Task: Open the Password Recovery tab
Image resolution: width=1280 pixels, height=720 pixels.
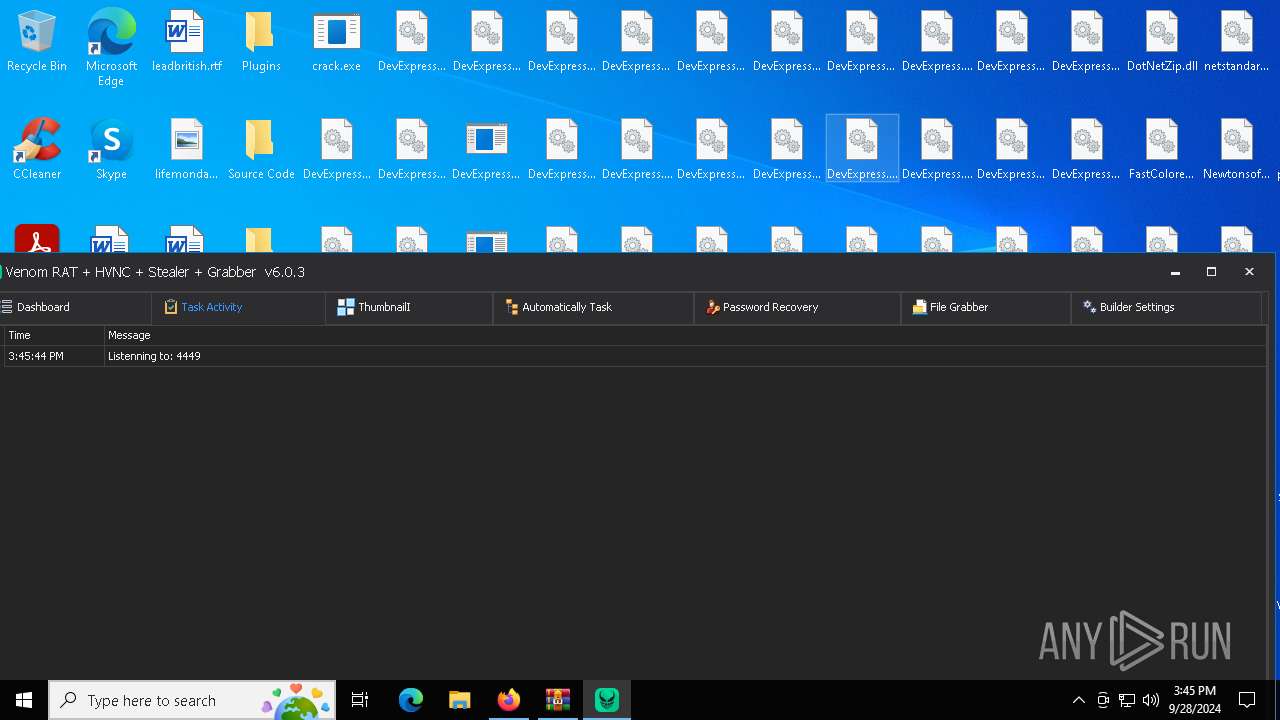Action: coord(797,307)
